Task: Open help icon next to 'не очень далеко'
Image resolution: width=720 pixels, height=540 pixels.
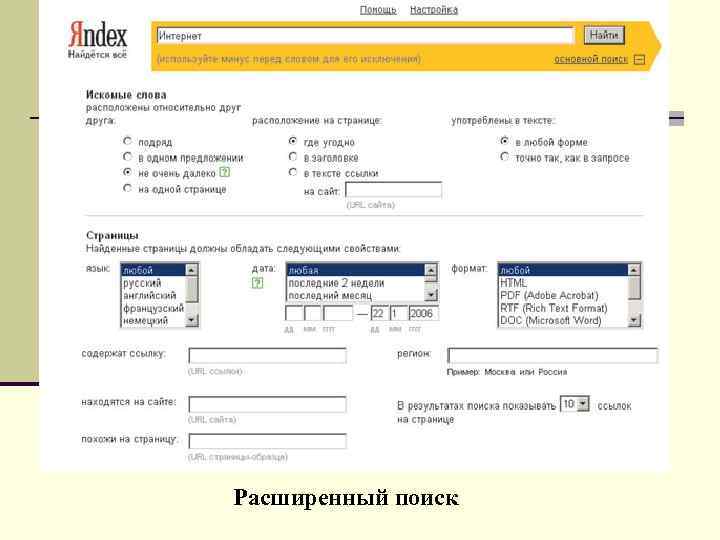Action: tap(225, 173)
